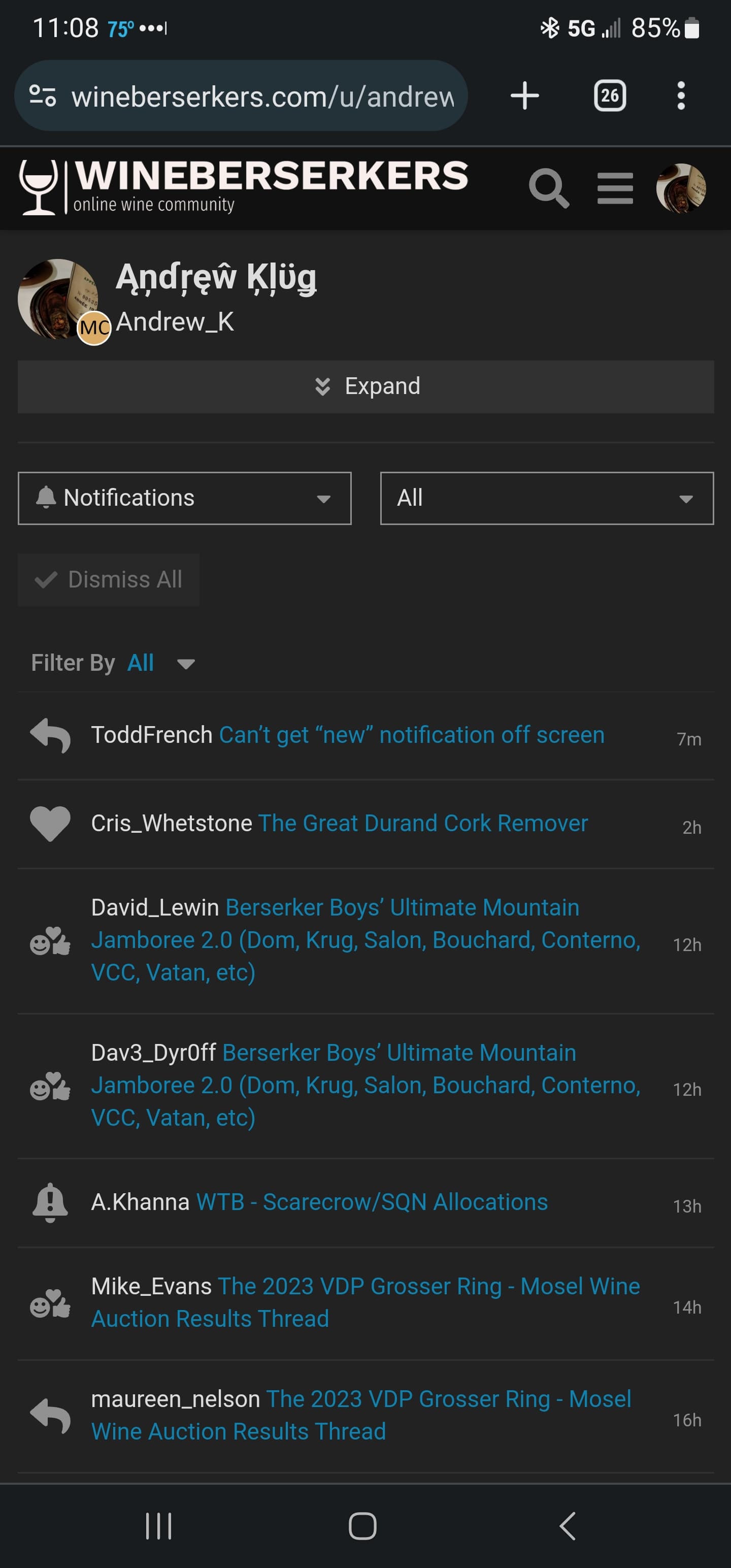731x1568 pixels.
Task: Tap the browser address bar URL
Action: [x=262, y=96]
